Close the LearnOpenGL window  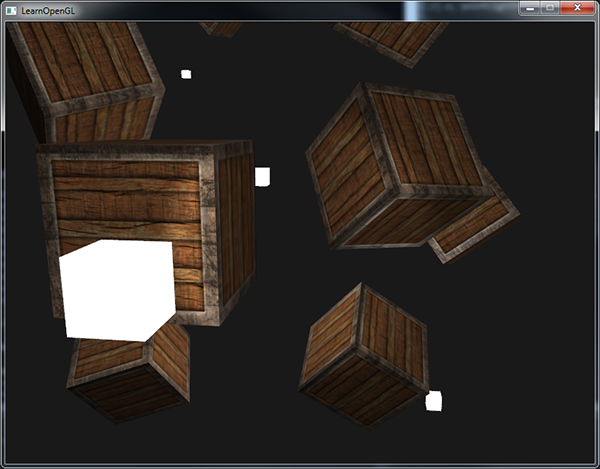click(x=580, y=8)
